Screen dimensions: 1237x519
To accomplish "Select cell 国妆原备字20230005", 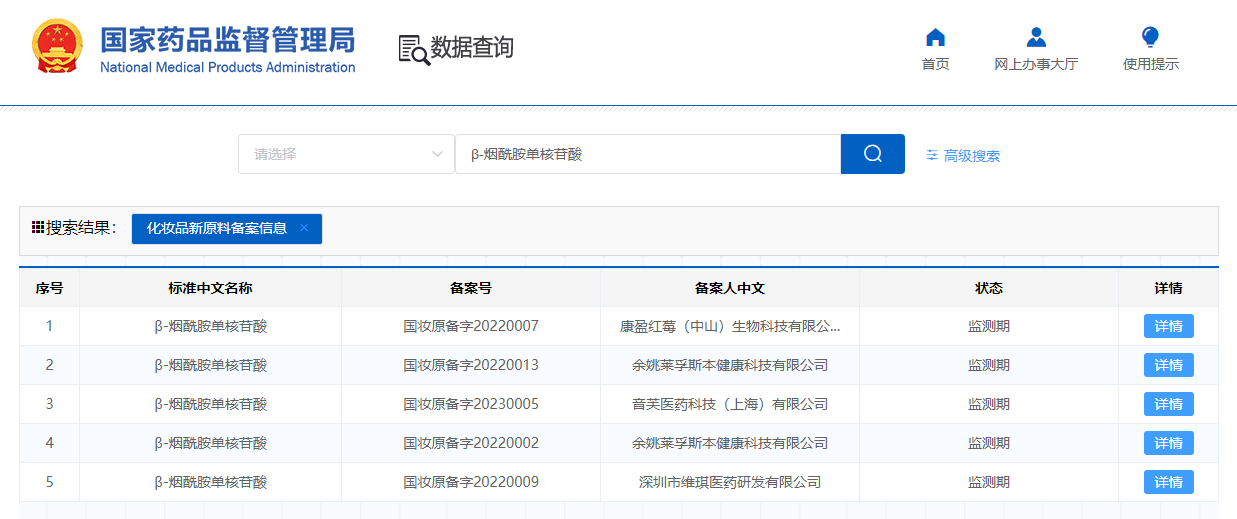I will 471,404.
